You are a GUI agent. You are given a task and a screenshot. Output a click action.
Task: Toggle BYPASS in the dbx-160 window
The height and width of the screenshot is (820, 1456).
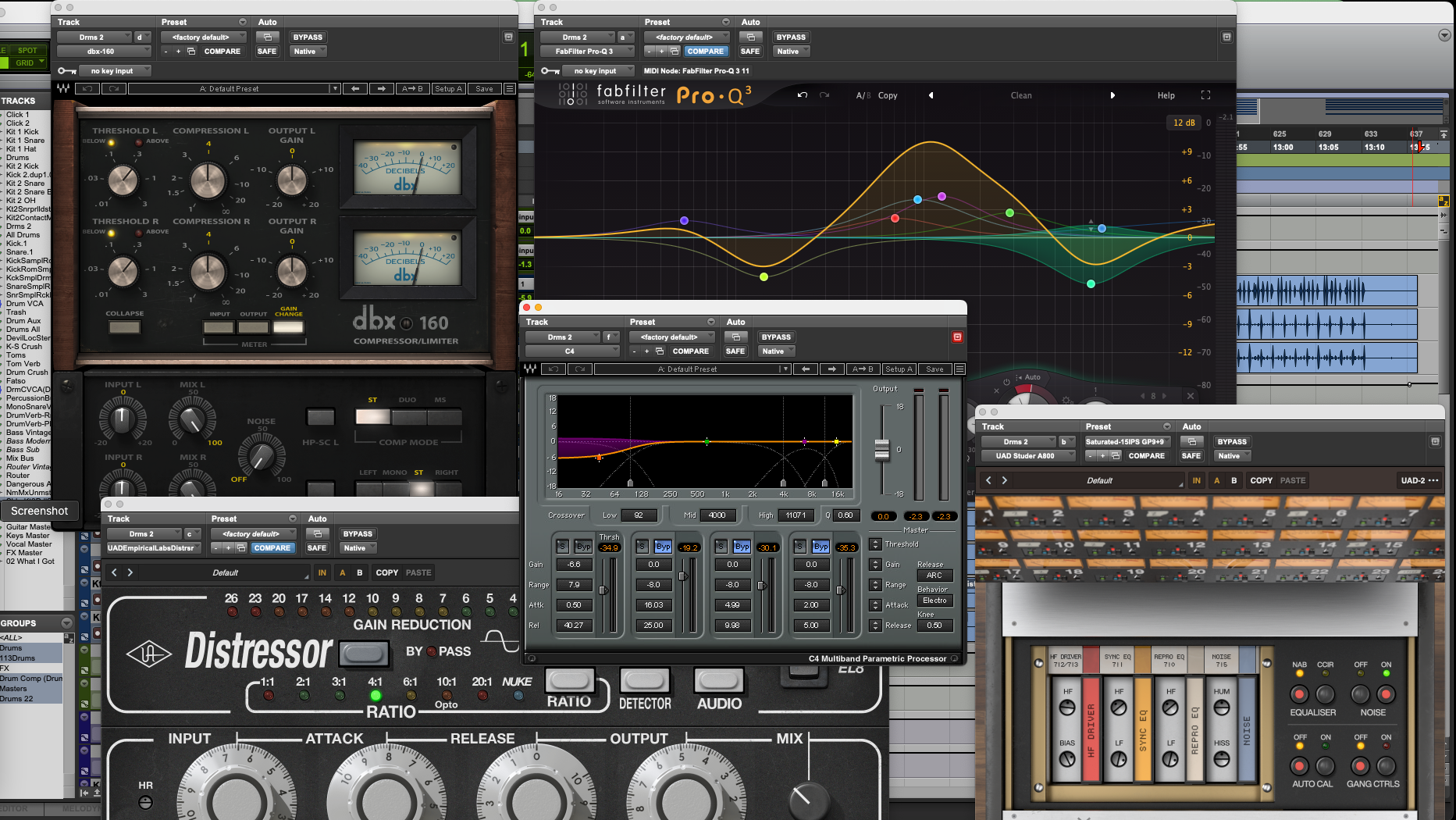tap(308, 37)
